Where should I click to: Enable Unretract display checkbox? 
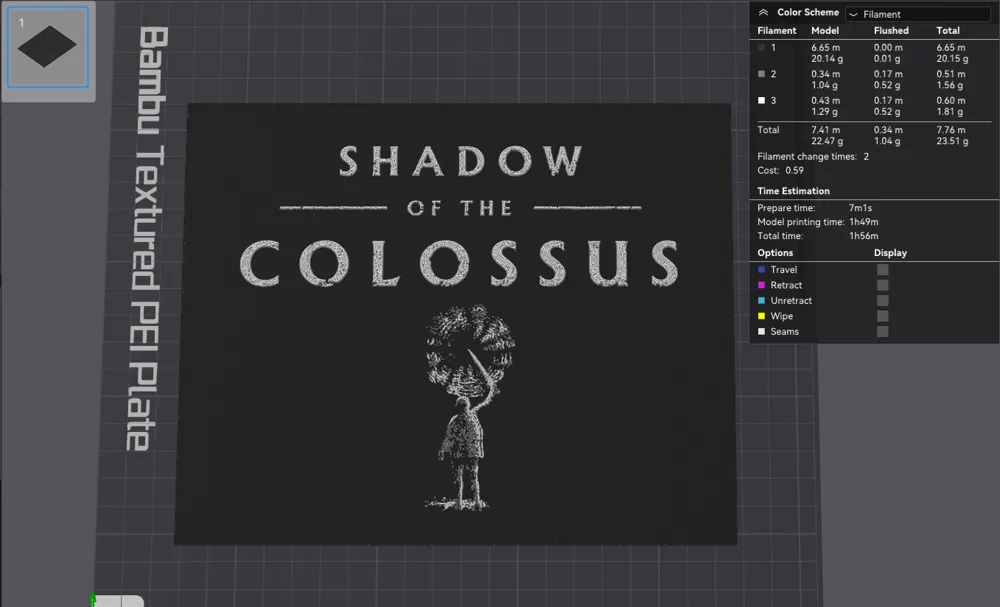click(883, 300)
